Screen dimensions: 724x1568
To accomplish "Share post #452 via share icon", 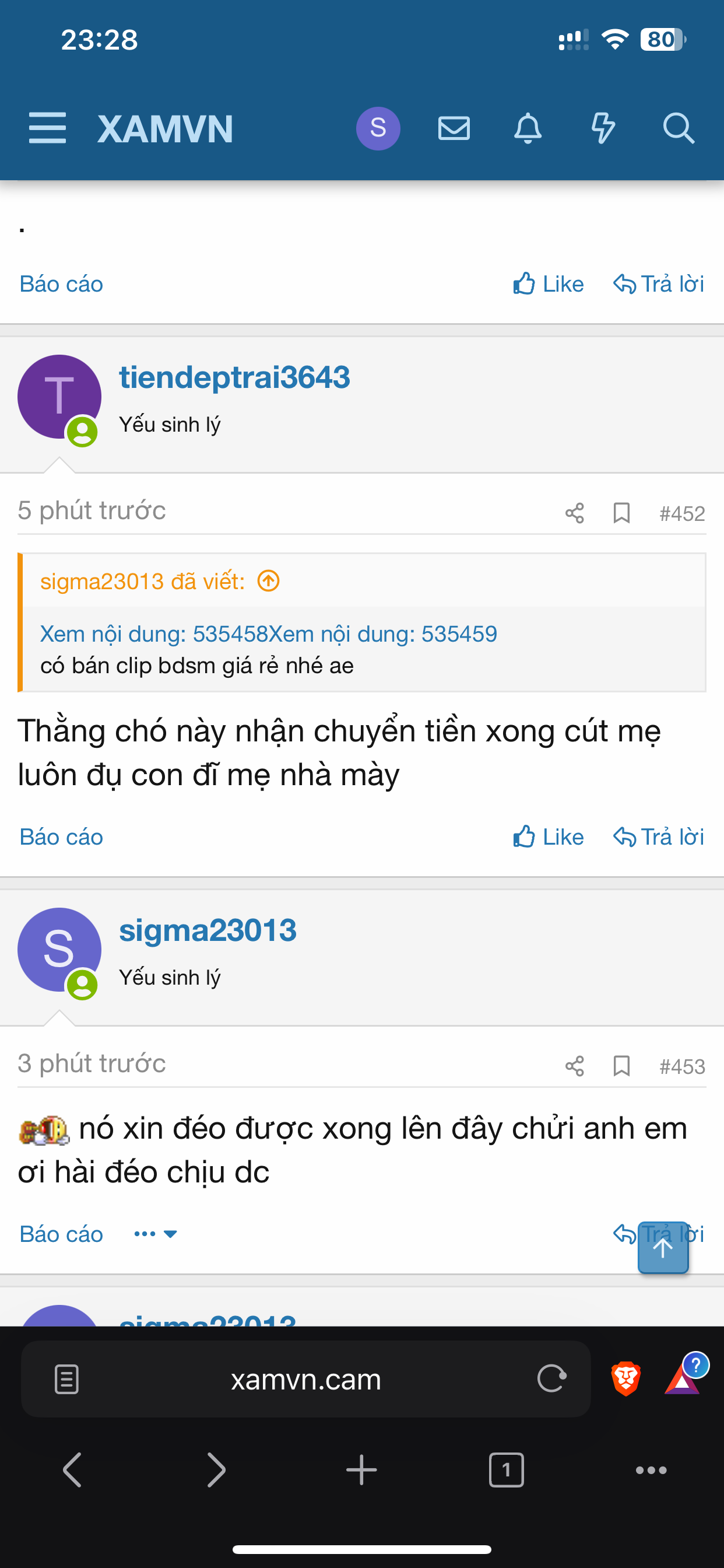I will (x=574, y=513).
